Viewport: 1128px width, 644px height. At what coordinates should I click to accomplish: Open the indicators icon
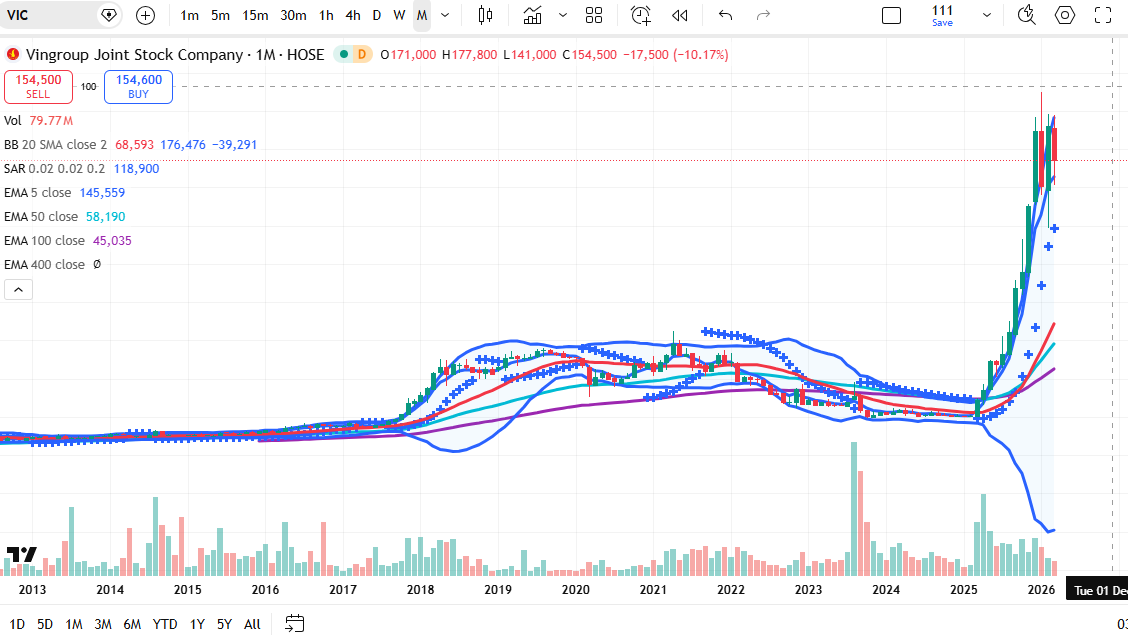click(x=532, y=15)
